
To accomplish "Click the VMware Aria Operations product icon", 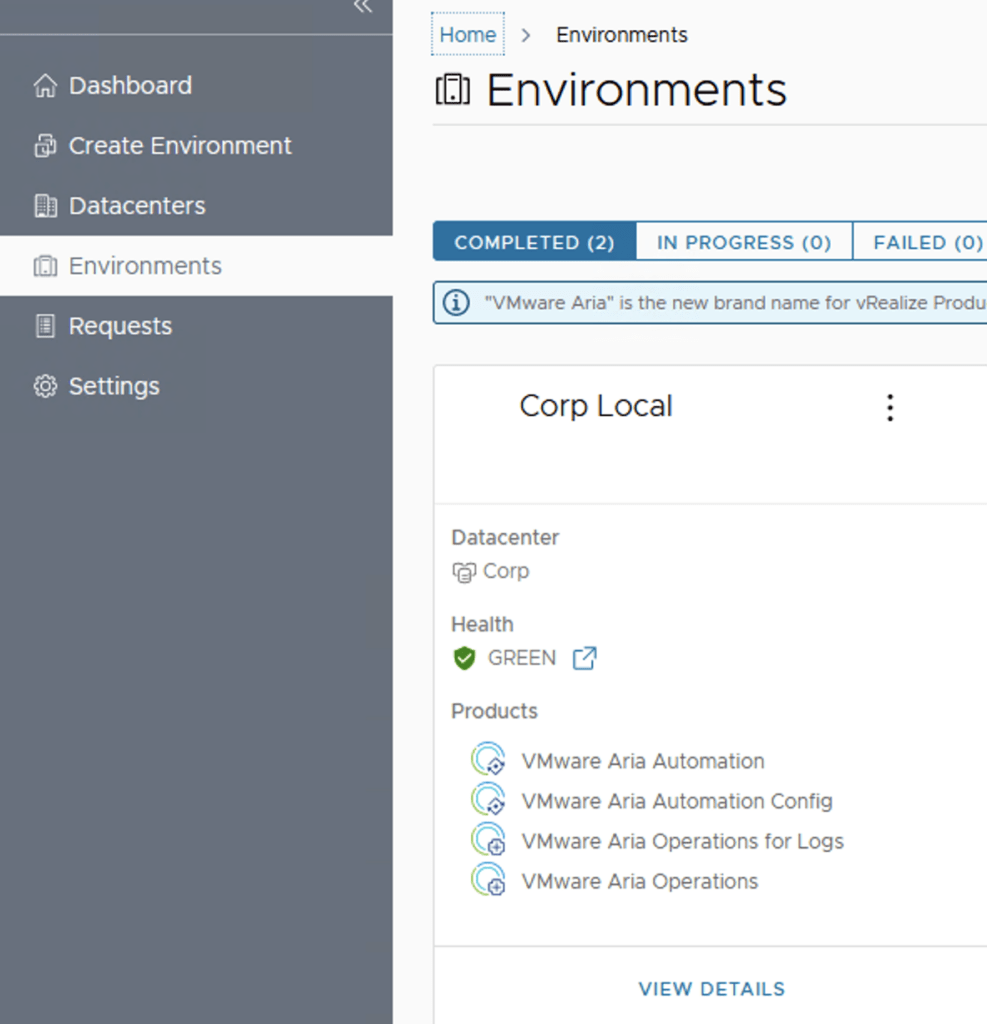I will [x=488, y=879].
